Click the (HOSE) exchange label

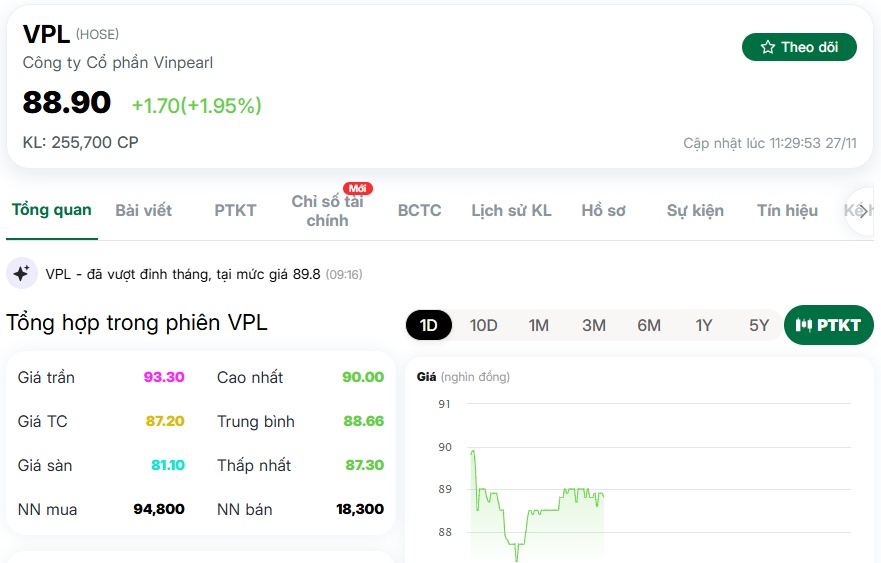pyautogui.click(x=97, y=35)
